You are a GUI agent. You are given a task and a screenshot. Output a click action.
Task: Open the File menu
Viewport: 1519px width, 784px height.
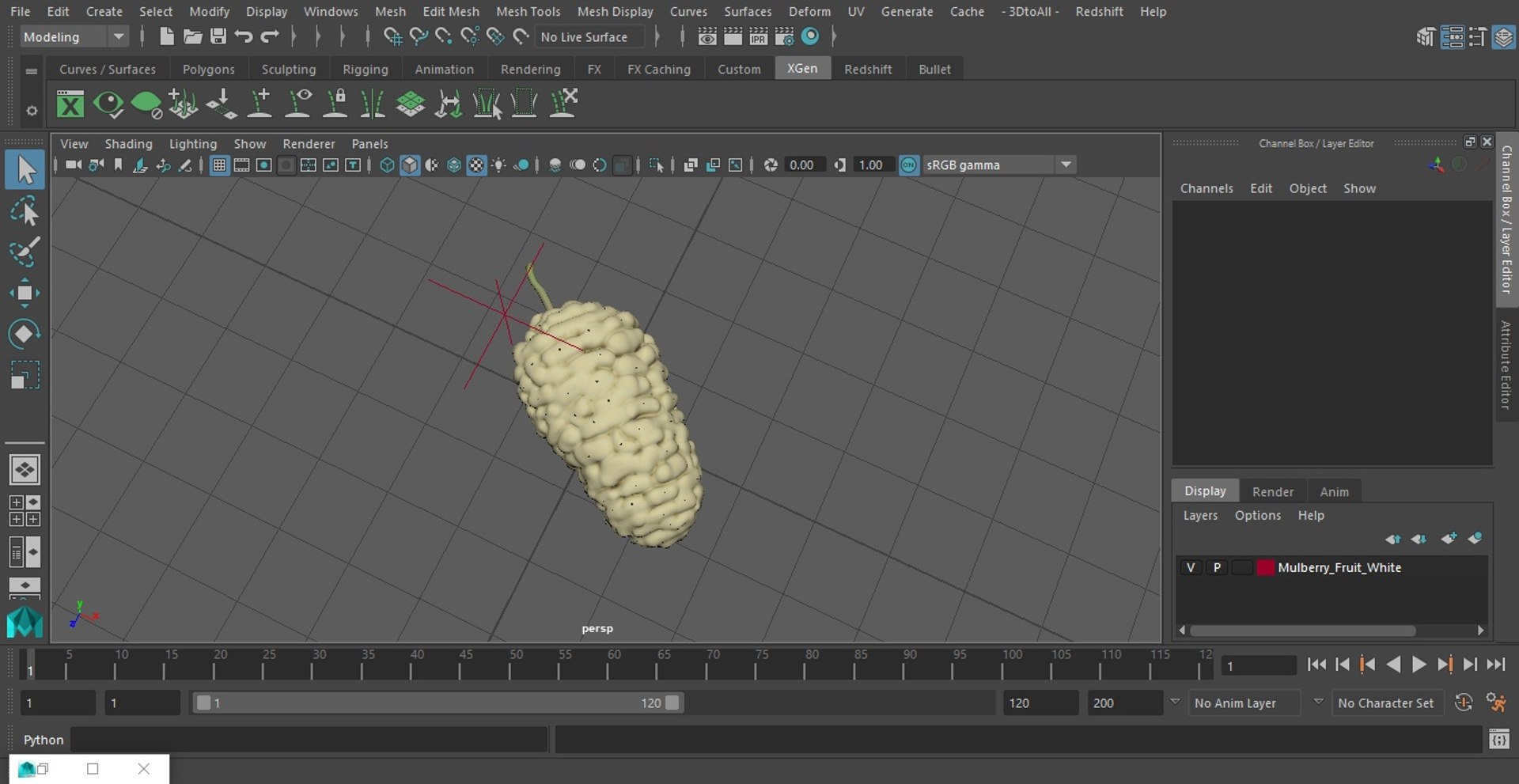(x=21, y=11)
